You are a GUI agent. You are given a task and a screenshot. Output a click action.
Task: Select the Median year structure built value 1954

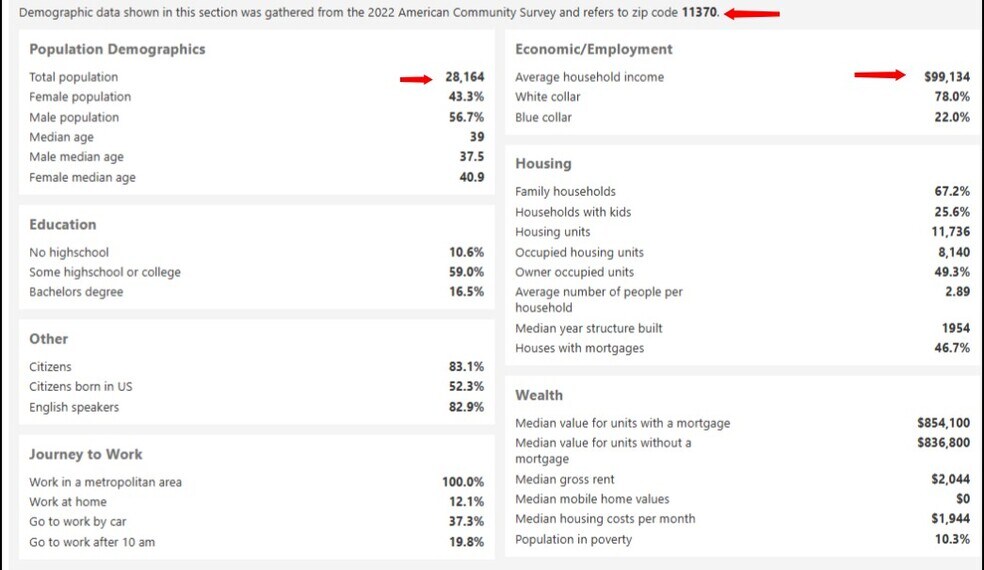pos(955,328)
